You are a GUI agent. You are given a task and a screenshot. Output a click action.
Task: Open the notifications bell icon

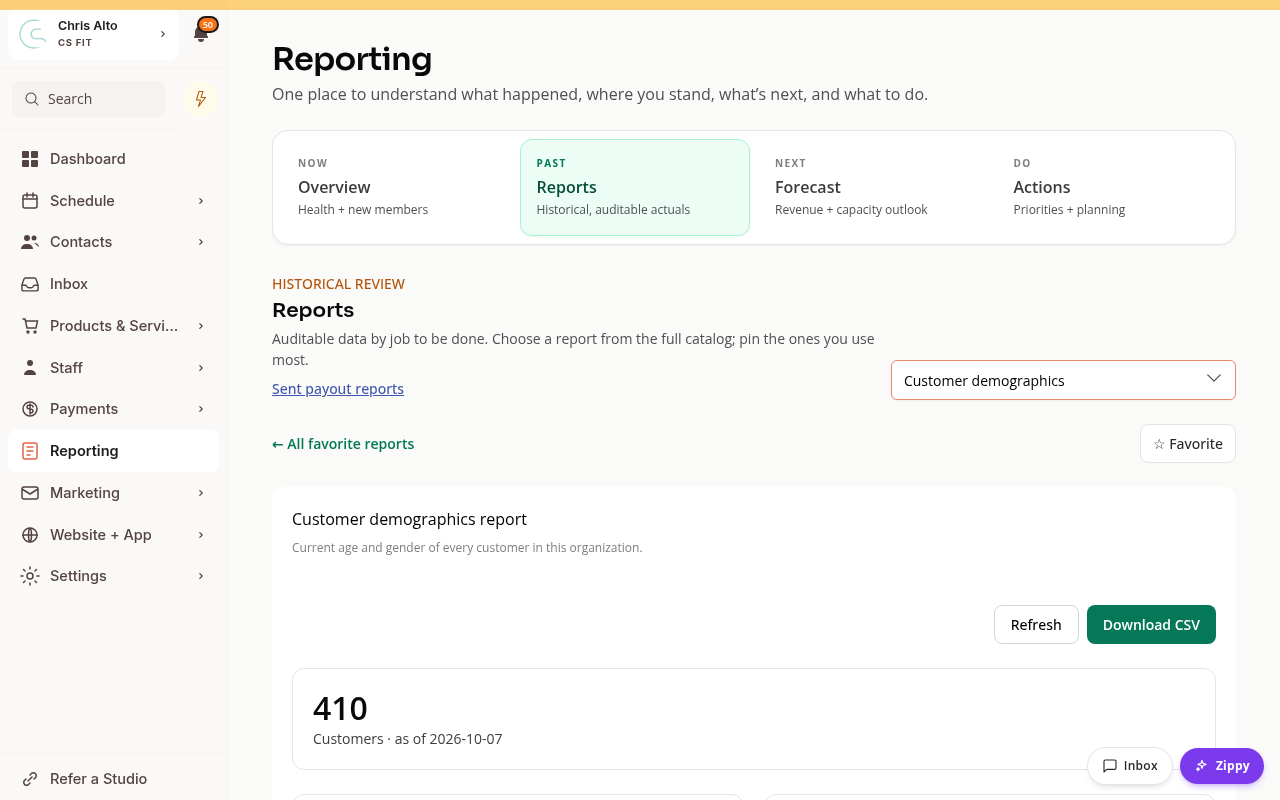pyautogui.click(x=201, y=34)
